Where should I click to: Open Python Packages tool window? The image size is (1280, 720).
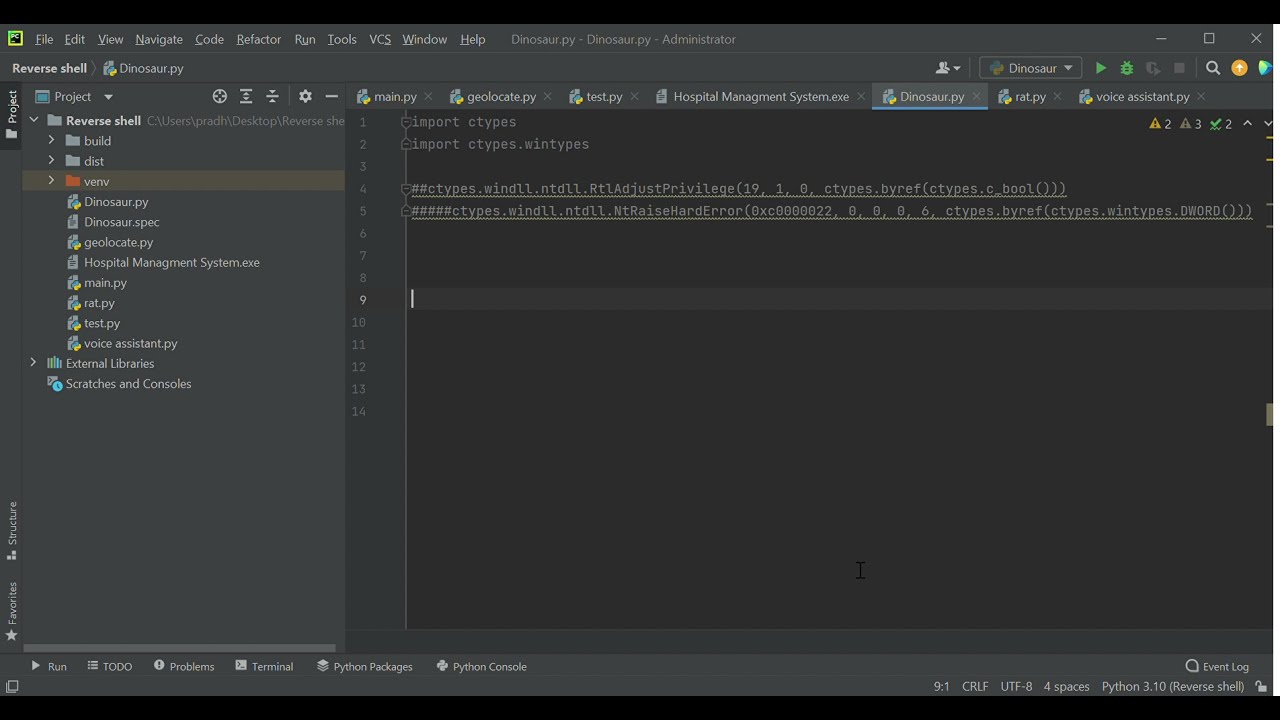tap(365, 666)
